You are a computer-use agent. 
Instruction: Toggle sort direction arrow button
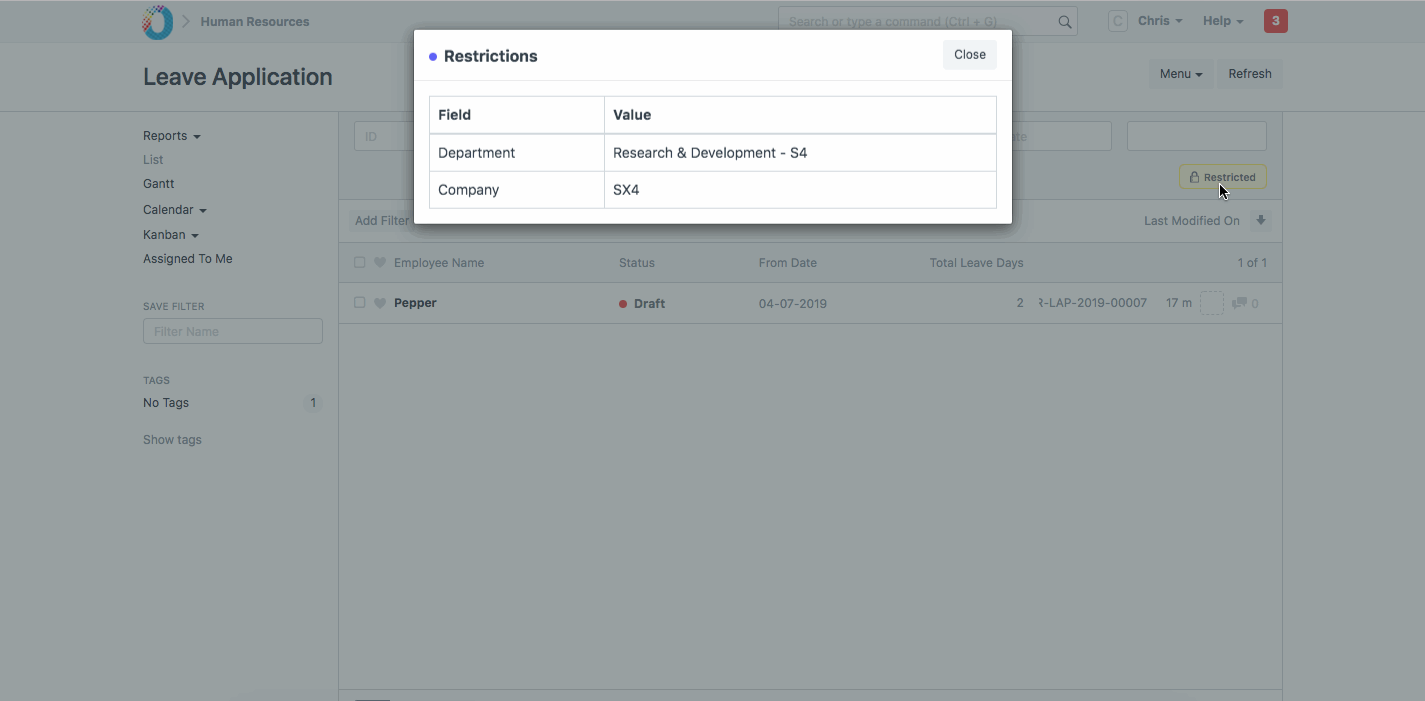click(x=1261, y=221)
